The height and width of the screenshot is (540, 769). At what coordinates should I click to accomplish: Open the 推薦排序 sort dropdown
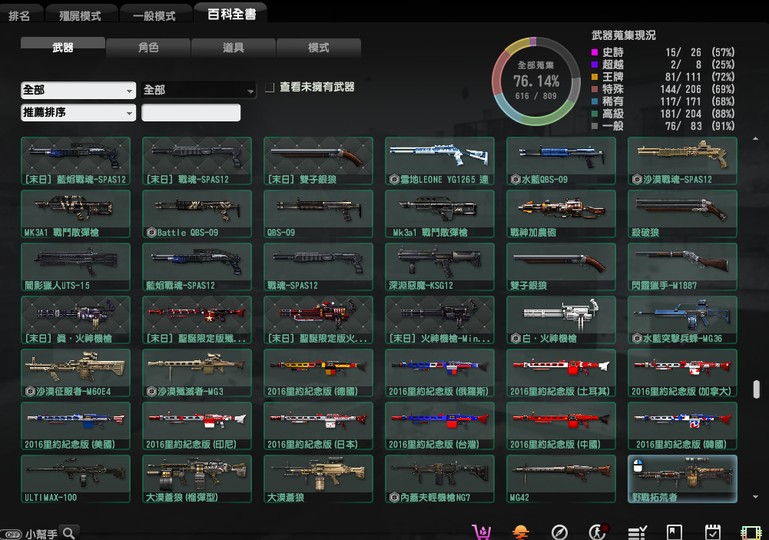tap(78, 113)
